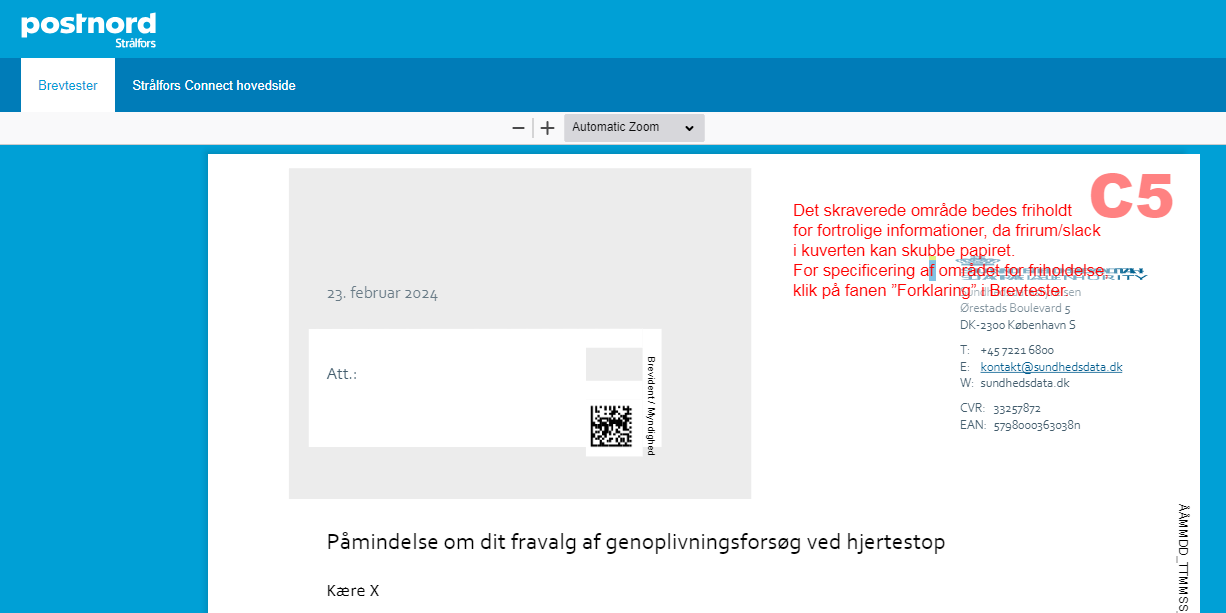
Task: Click the PostNord Strålfors logo
Action: point(88,28)
